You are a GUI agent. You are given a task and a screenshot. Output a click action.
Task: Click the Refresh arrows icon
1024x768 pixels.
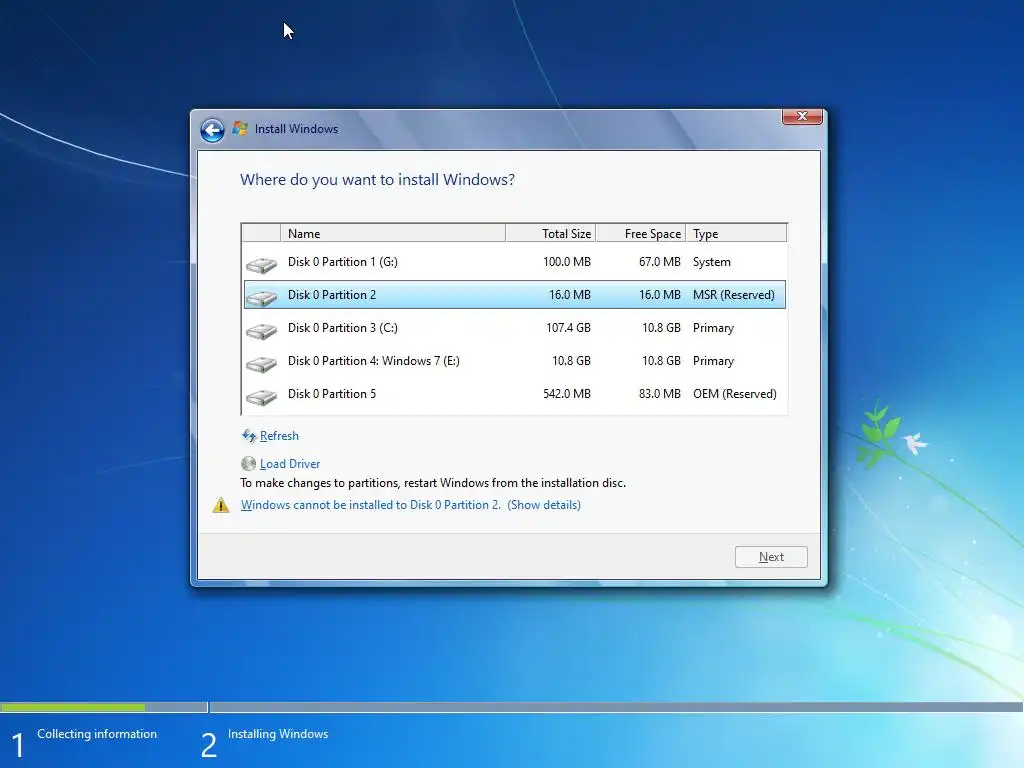(x=249, y=436)
